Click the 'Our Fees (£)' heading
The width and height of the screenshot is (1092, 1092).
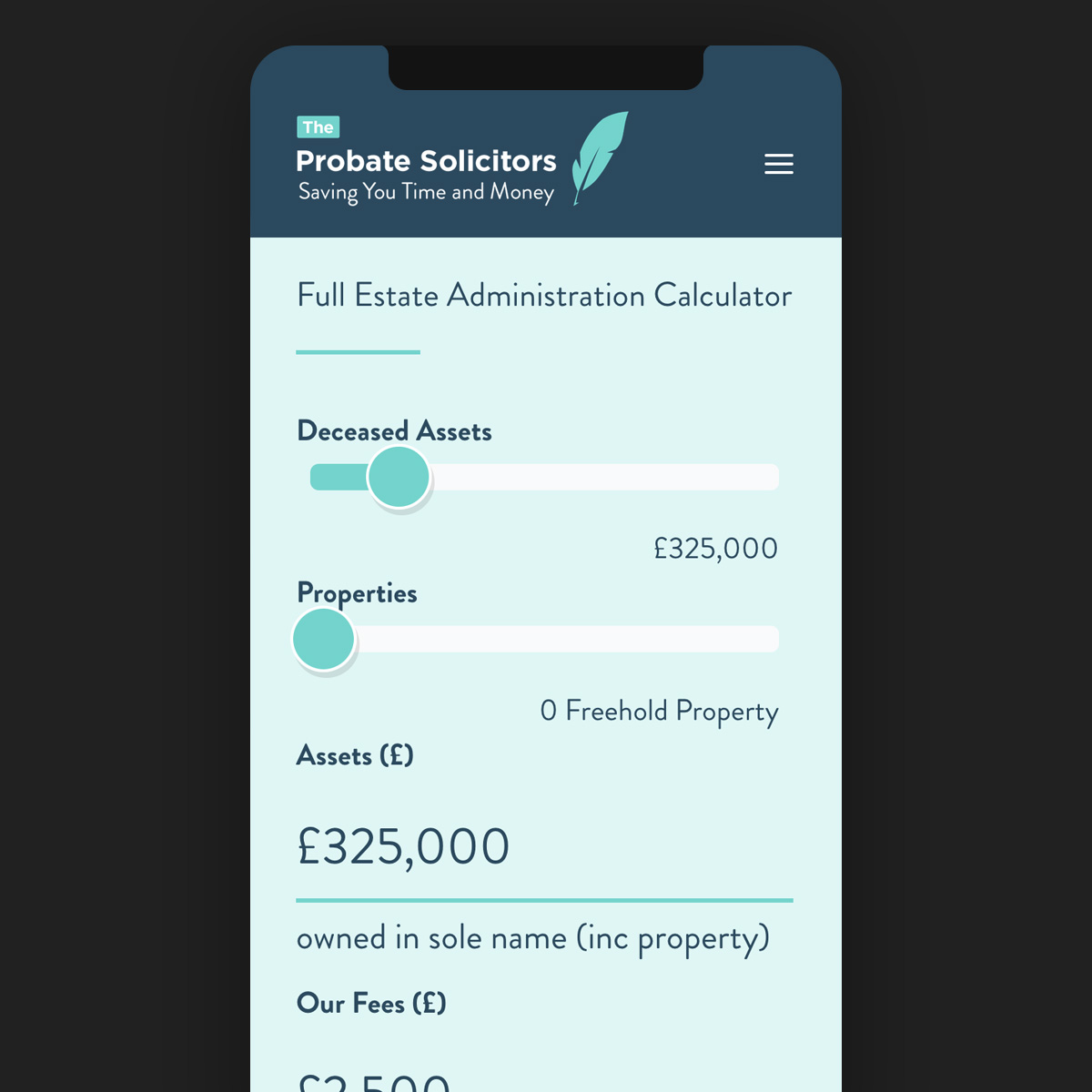tap(371, 1004)
